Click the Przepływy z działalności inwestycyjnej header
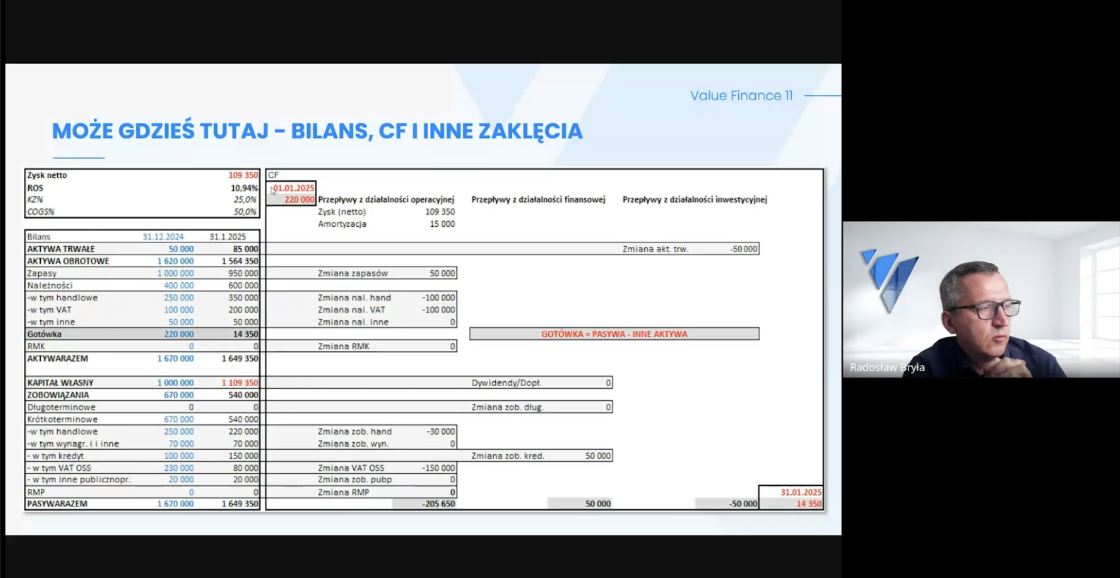This screenshot has width=1120, height=578. pyautogui.click(x=694, y=199)
